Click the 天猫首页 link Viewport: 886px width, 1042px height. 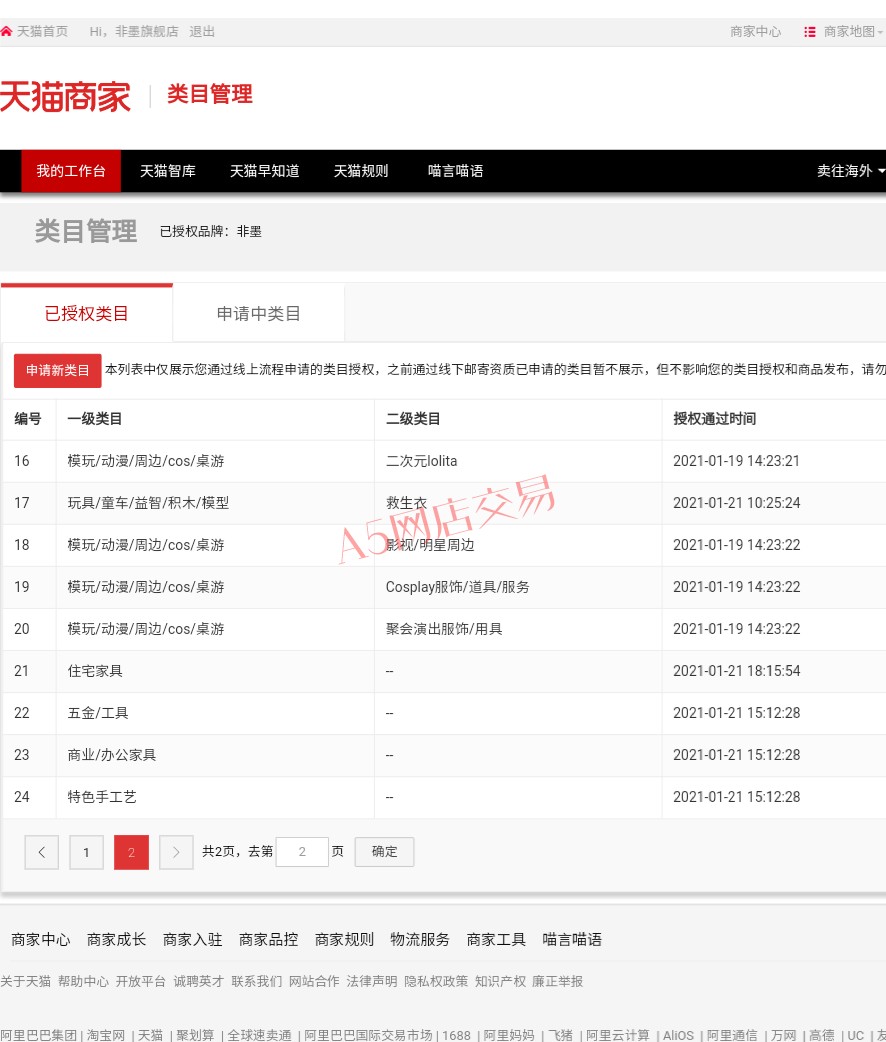(x=42, y=31)
